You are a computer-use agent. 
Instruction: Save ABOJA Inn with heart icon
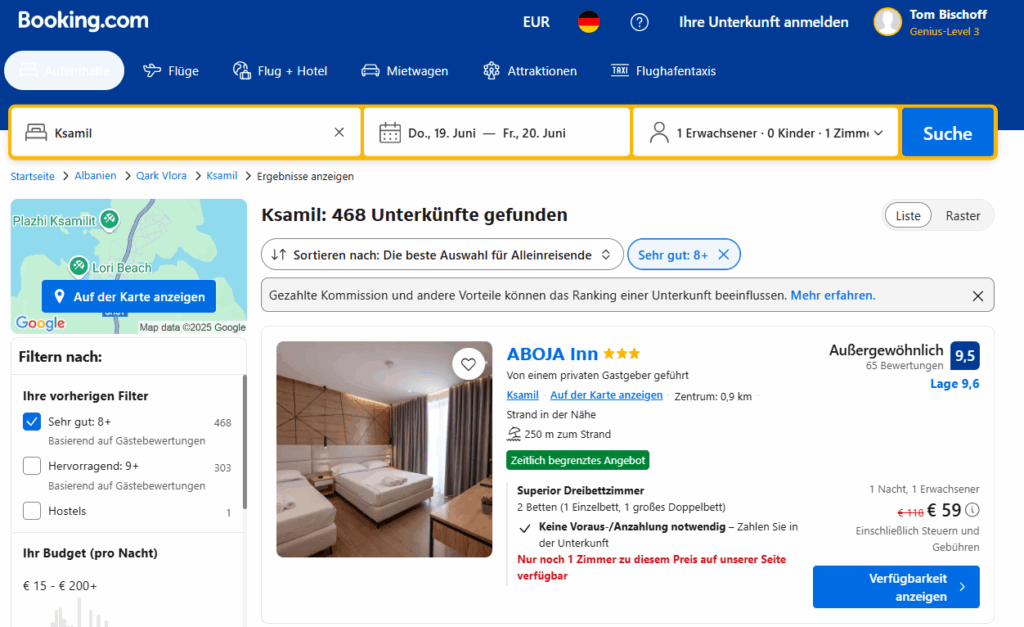click(x=468, y=364)
